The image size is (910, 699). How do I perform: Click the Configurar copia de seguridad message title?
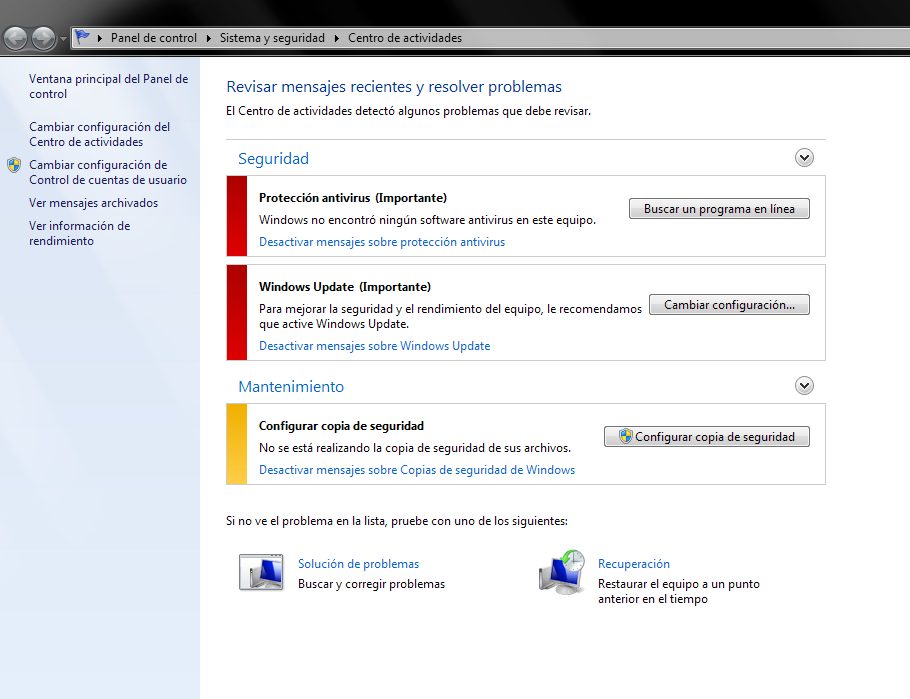(341, 426)
